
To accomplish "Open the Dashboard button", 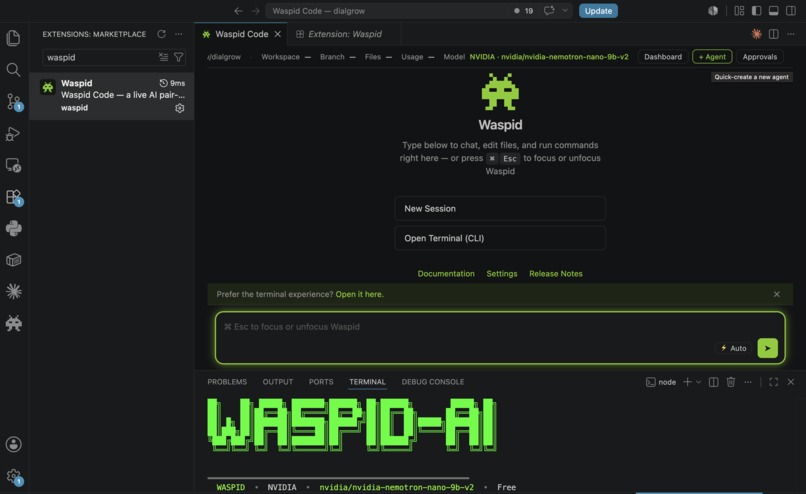I will (x=663, y=57).
